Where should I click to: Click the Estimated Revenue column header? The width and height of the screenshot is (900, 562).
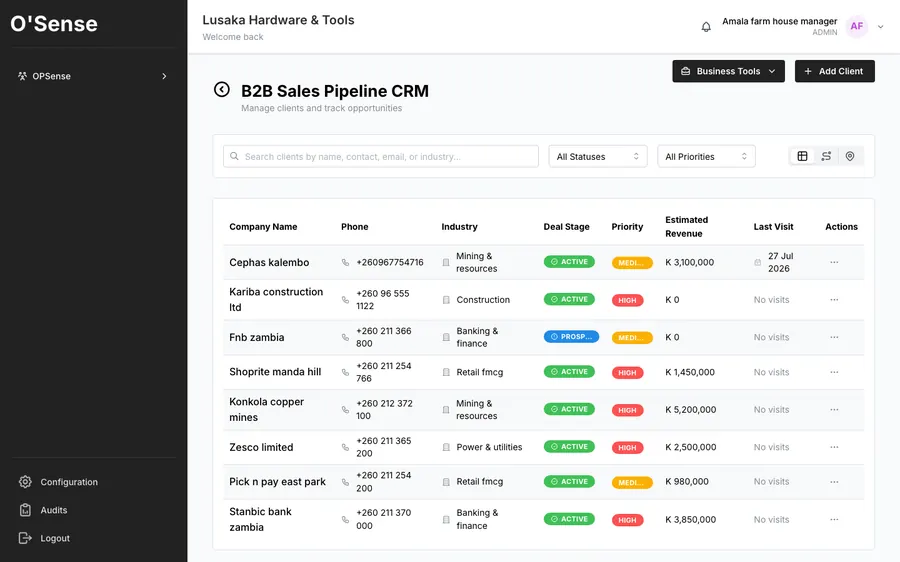686,227
